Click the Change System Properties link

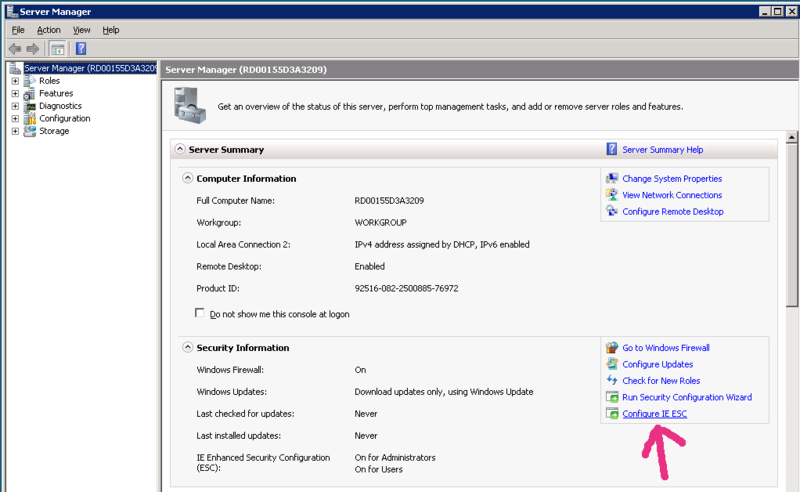[x=672, y=179]
